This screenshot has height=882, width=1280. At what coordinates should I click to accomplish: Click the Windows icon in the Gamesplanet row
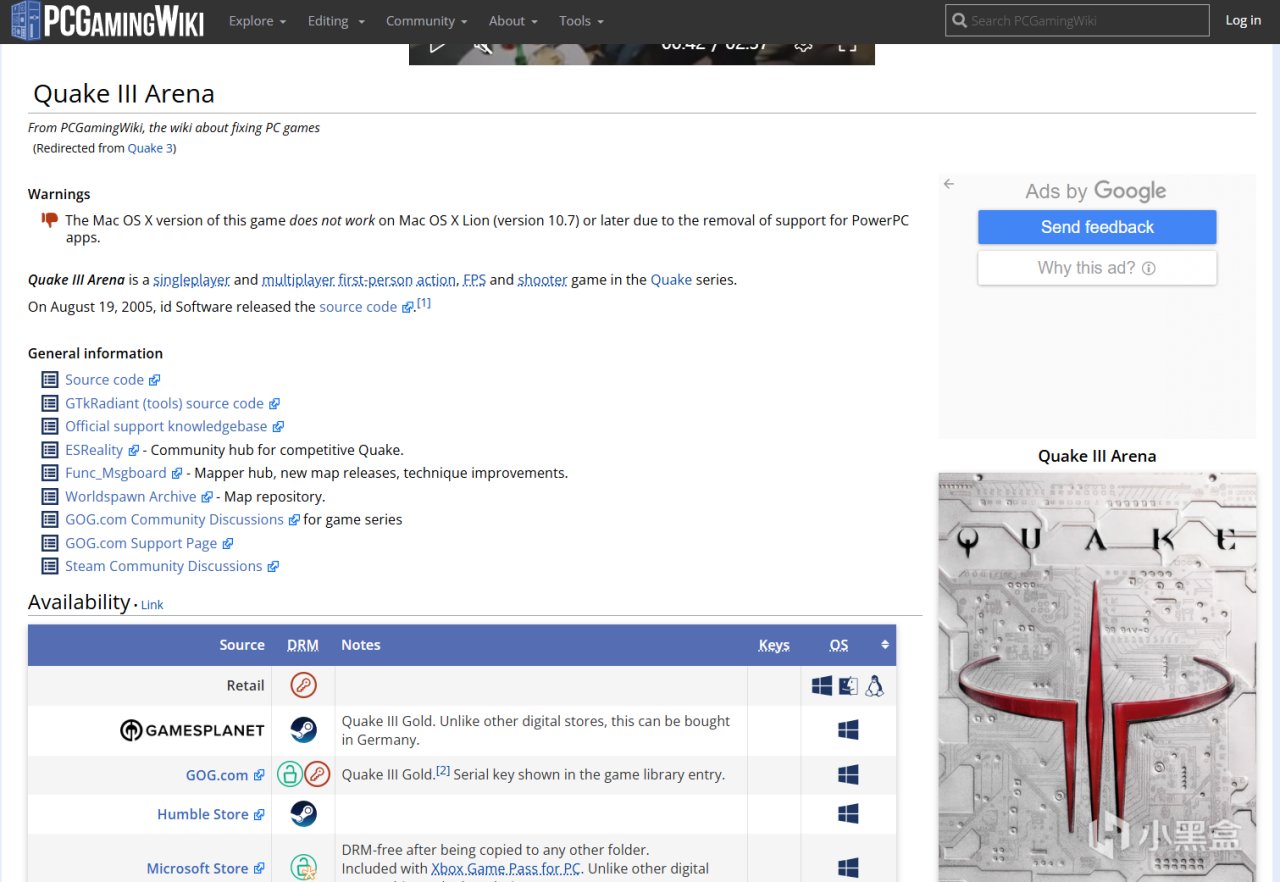[848, 731]
